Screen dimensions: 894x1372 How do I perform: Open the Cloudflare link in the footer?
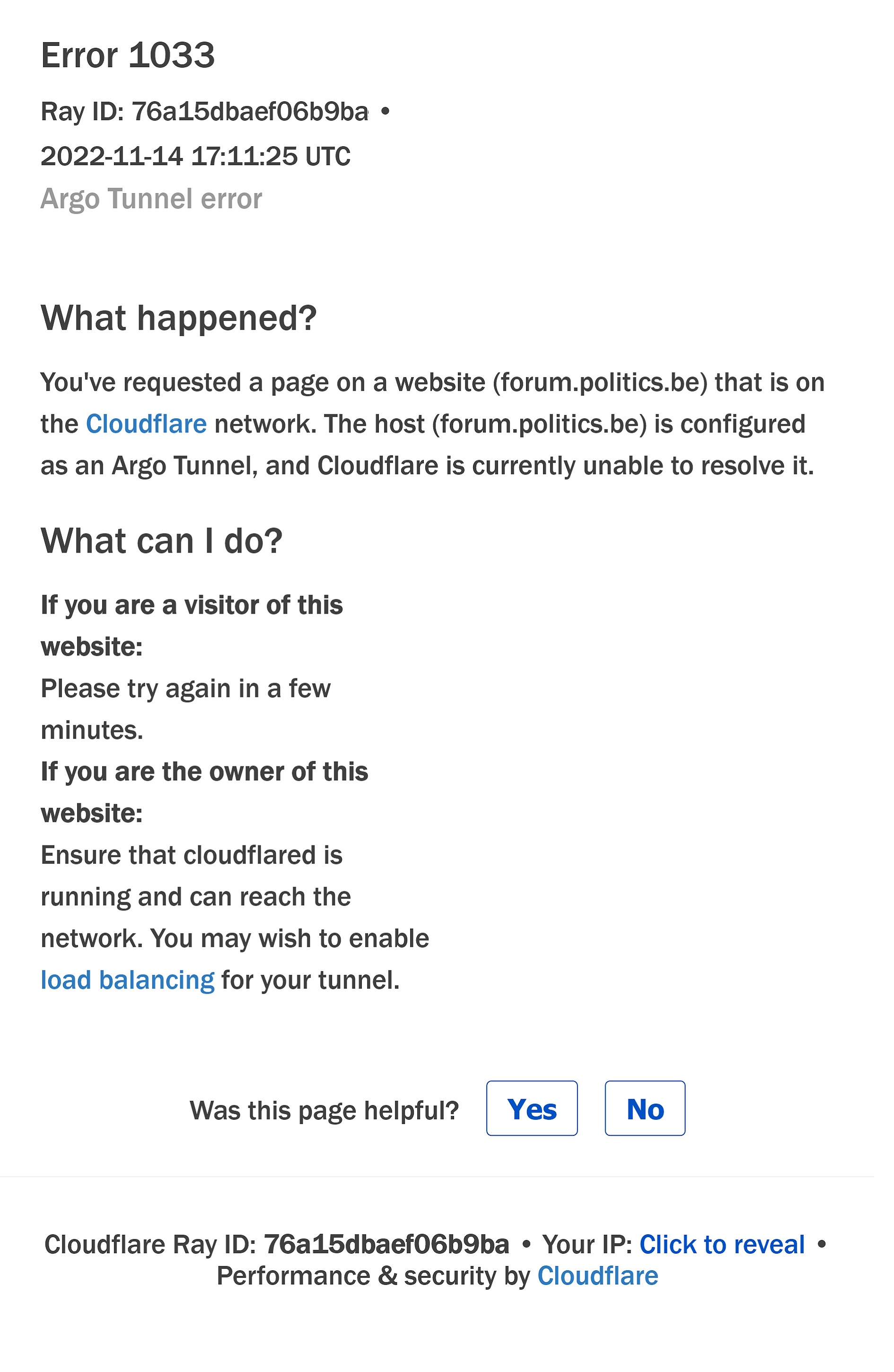[597, 1276]
